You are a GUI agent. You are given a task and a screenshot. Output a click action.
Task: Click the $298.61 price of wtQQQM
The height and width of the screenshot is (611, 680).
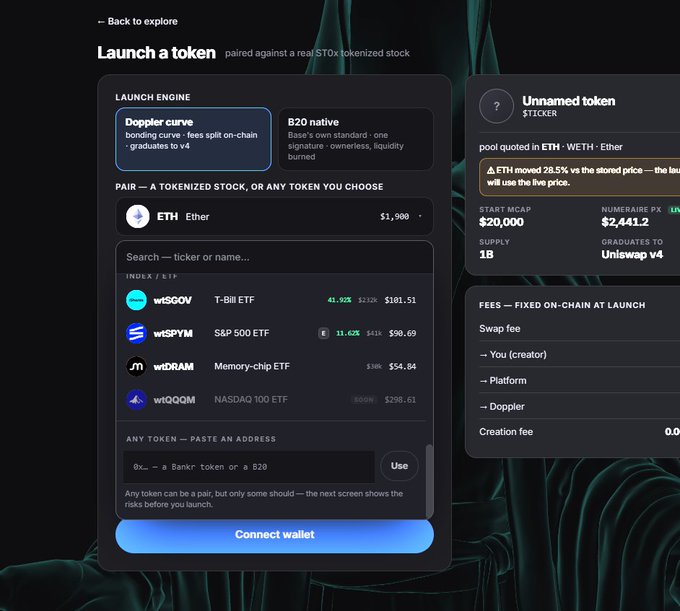(400, 399)
